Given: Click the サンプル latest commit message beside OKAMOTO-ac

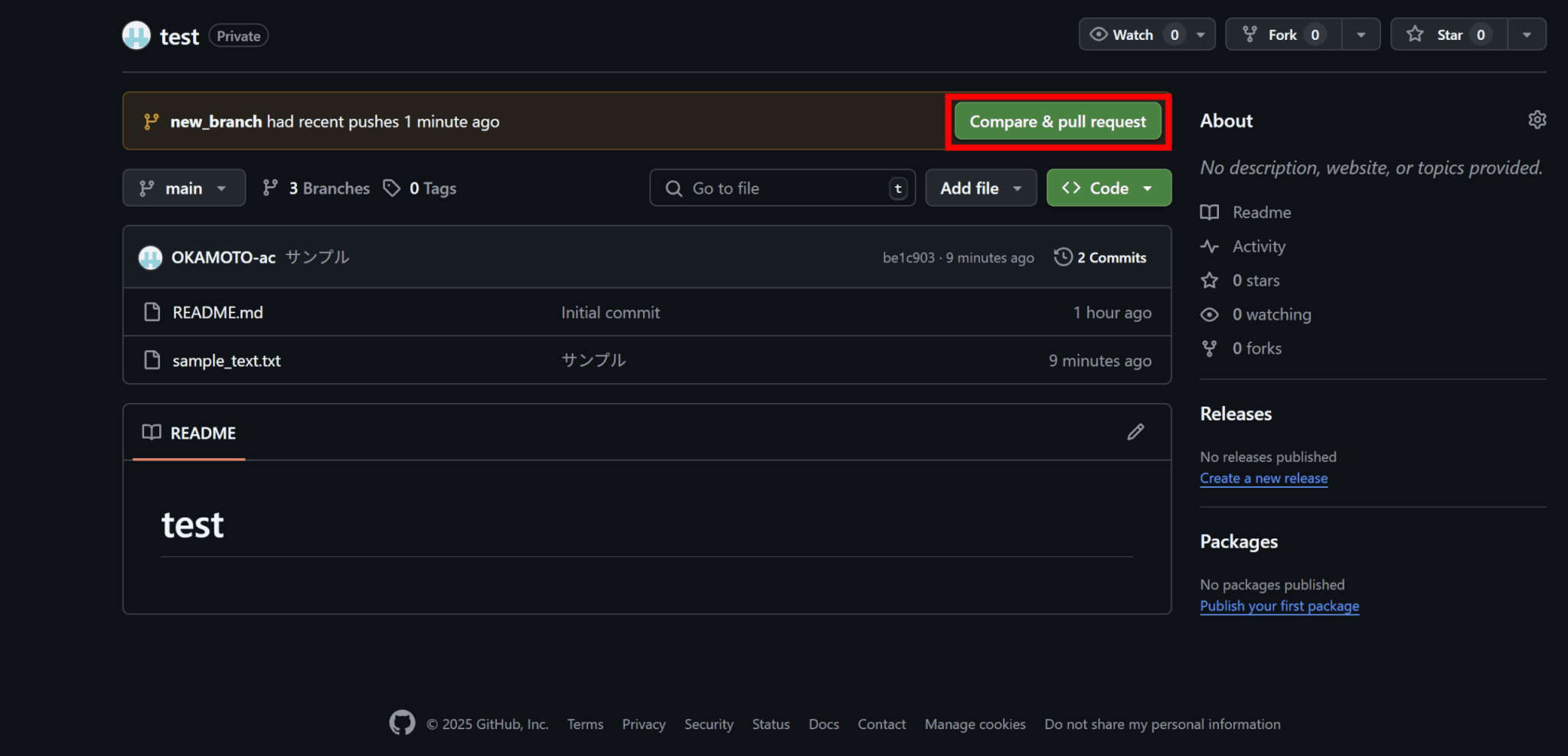Looking at the screenshot, I should (317, 257).
